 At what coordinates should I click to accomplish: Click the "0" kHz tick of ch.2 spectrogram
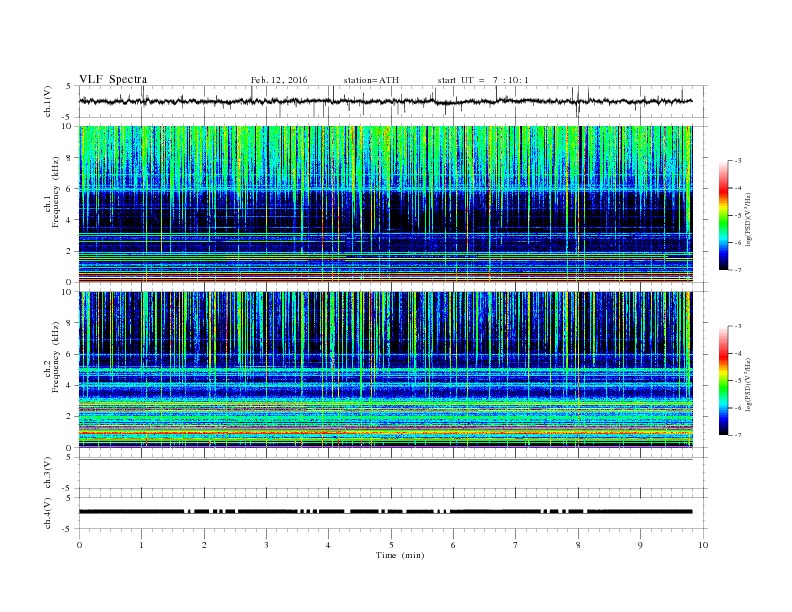click(x=69, y=447)
